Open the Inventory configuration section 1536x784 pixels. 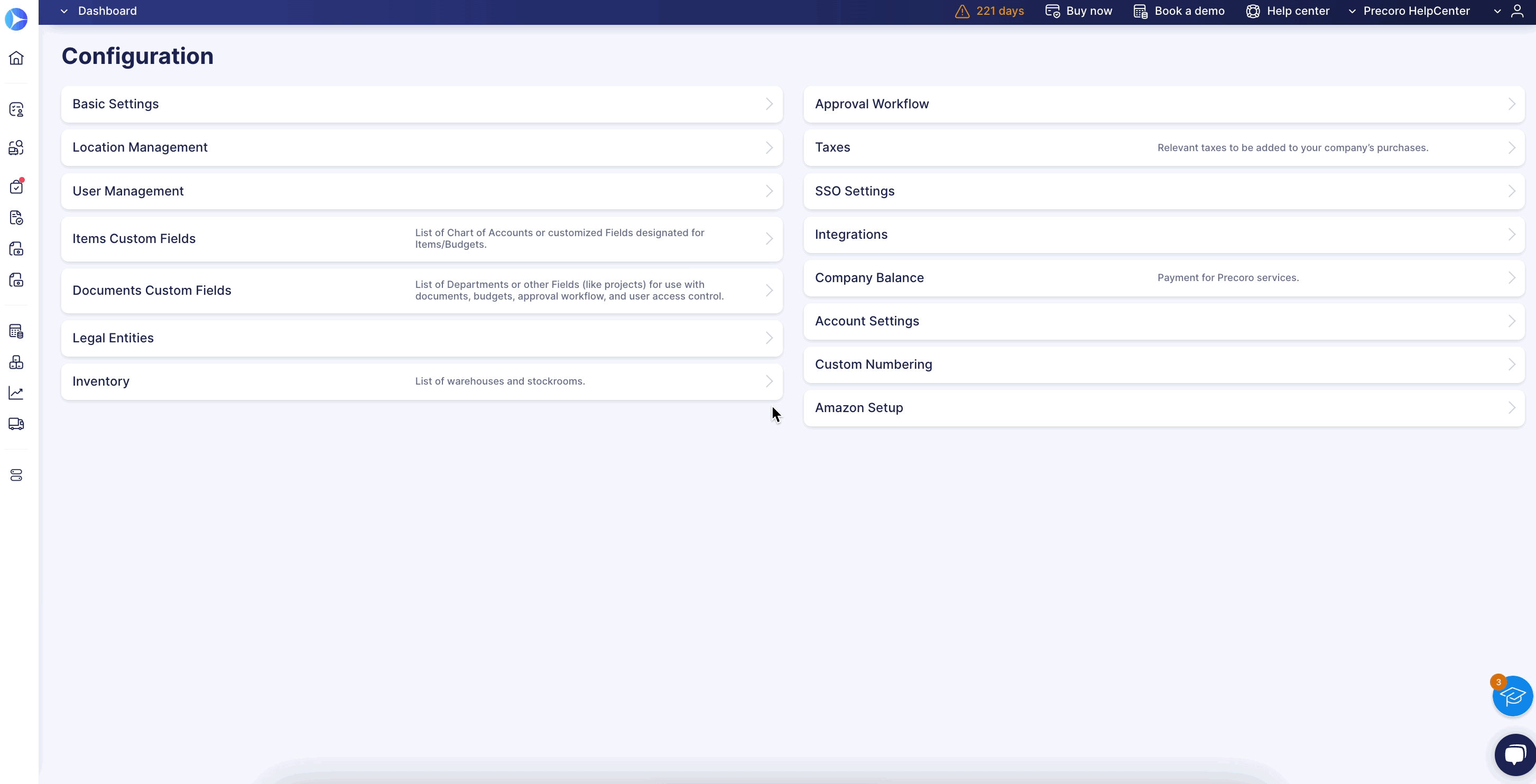(422, 381)
